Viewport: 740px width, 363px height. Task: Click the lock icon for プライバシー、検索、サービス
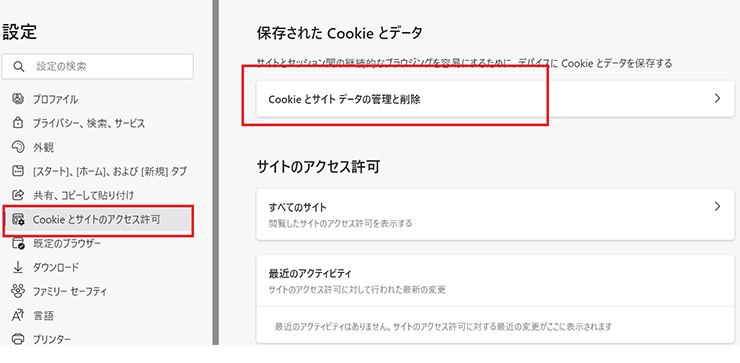[17, 123]
